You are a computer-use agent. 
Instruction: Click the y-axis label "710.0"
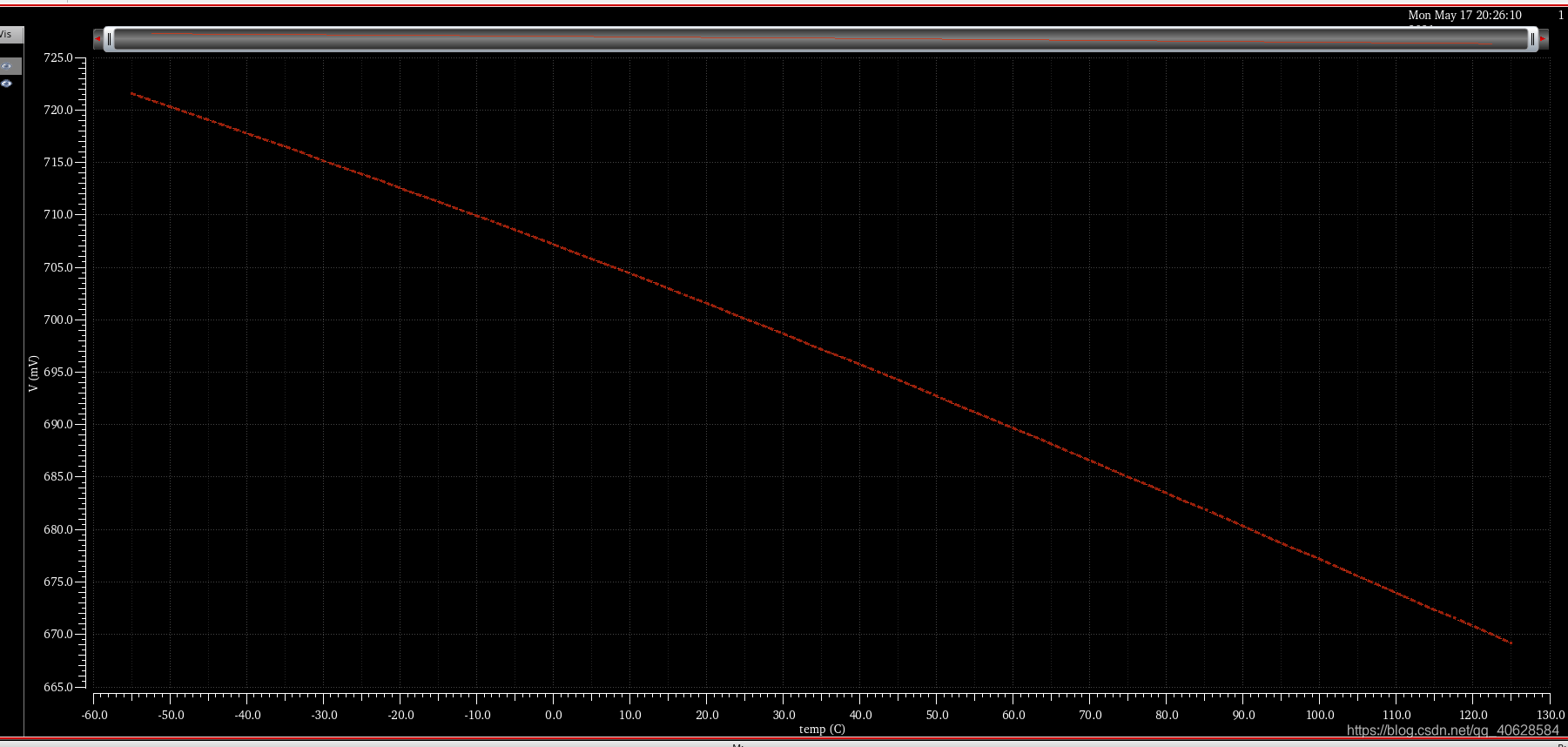(x=58, y=214)
